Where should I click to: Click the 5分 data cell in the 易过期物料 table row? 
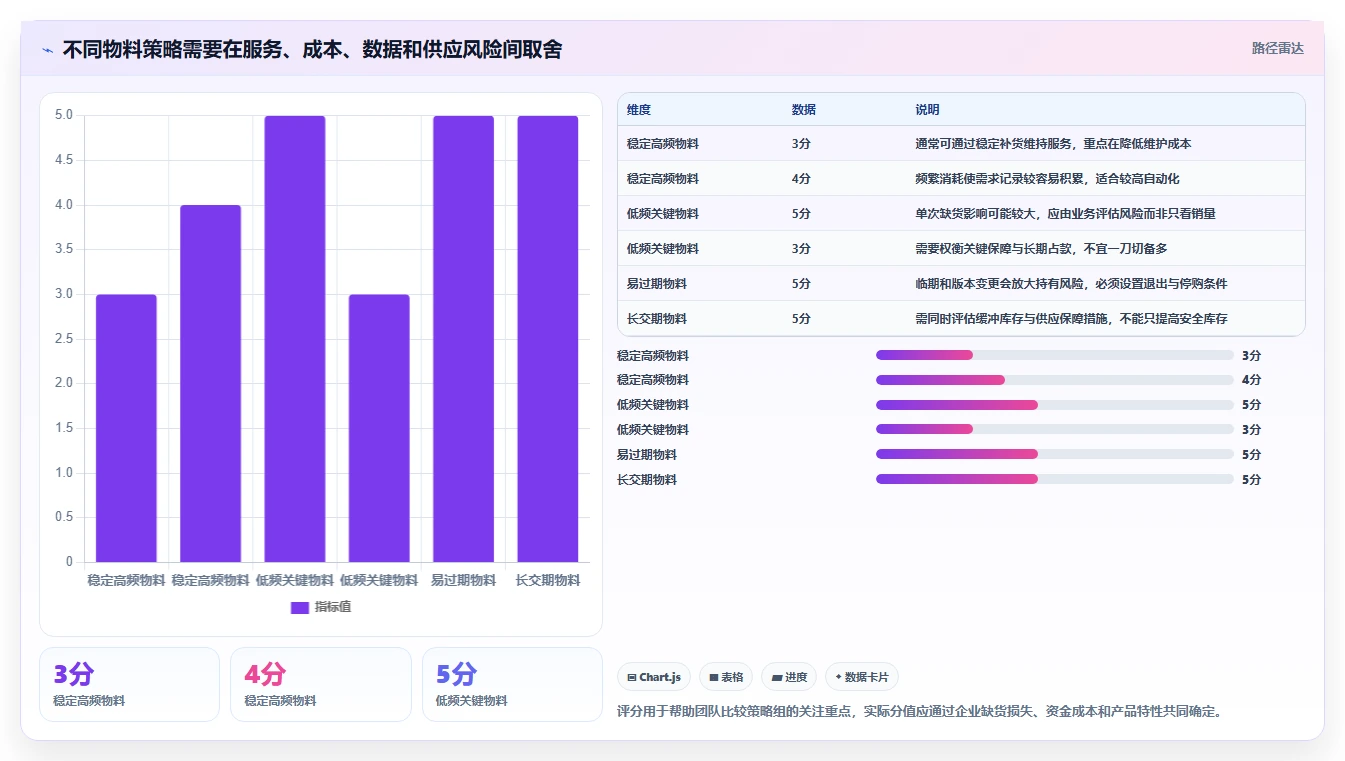point(801,284)
